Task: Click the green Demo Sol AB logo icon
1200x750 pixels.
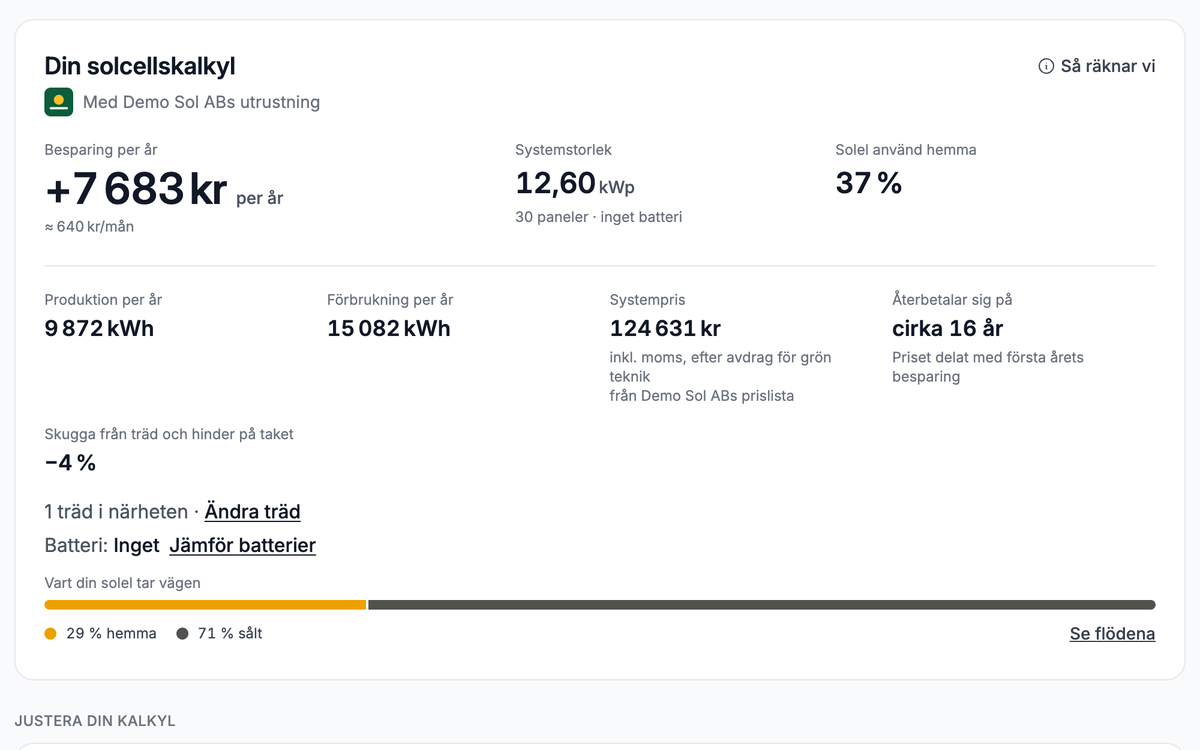Action: click(x=59, y=102)
